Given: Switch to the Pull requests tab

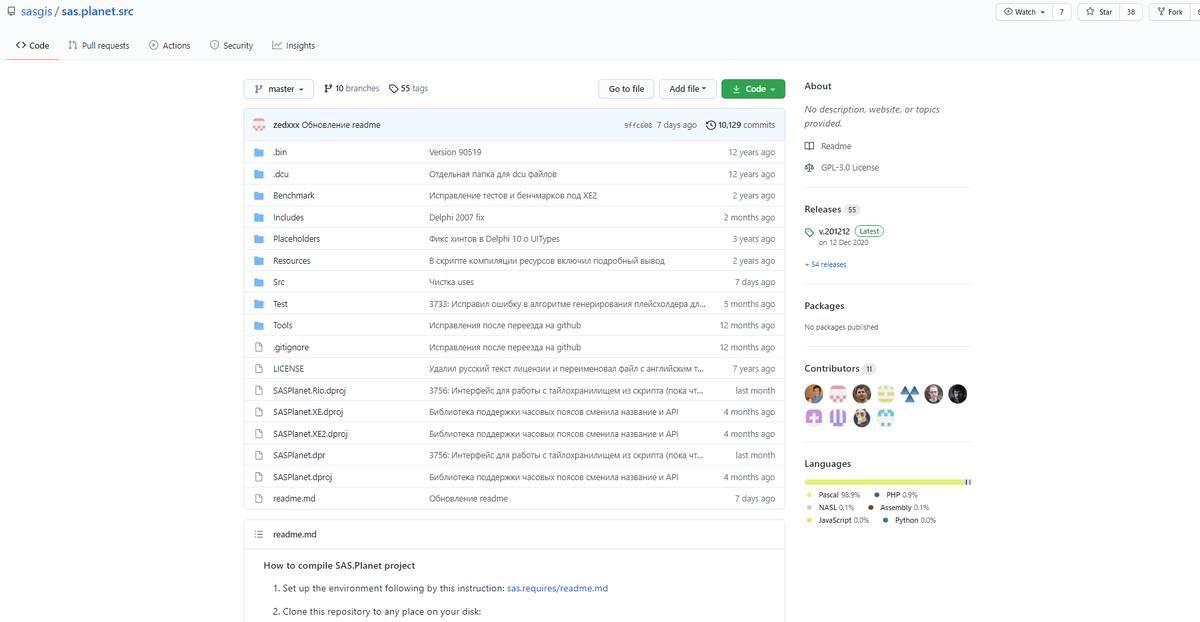Looking at the screenshot, I should (99, 45).
